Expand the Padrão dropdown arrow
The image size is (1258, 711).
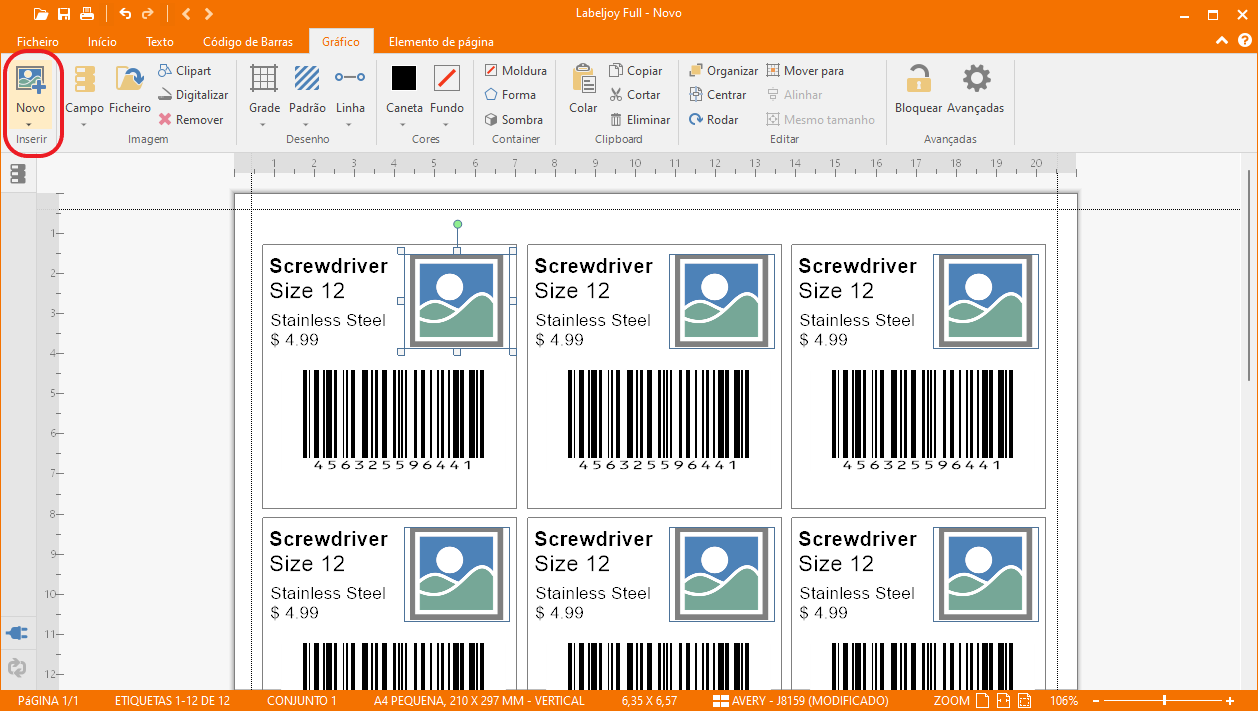coord(307,125)
